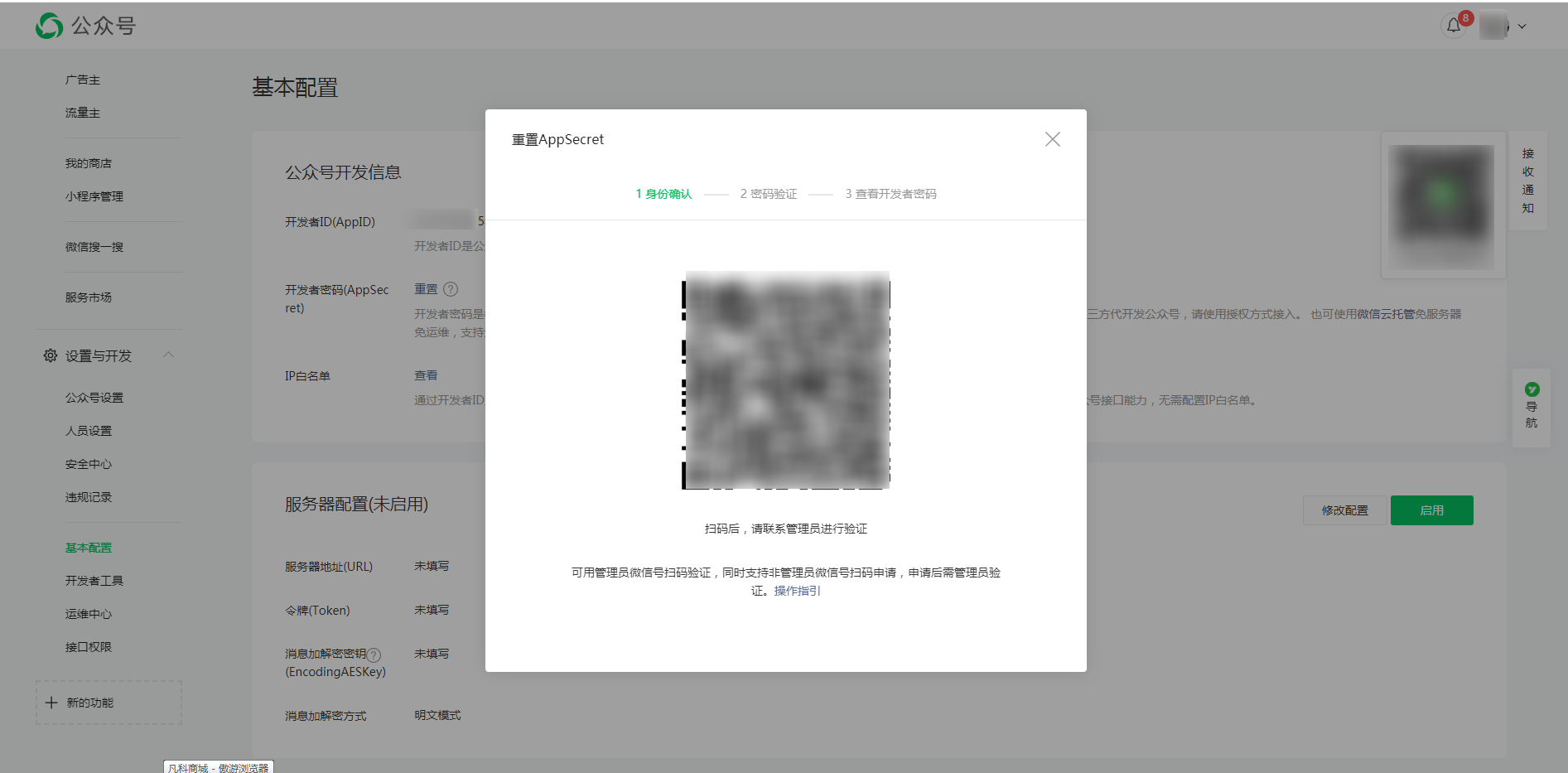This screenshot has width=1568, height=773.
Task: Collapse the 设置与开发 section chevron
Action: tap(168, 355)
